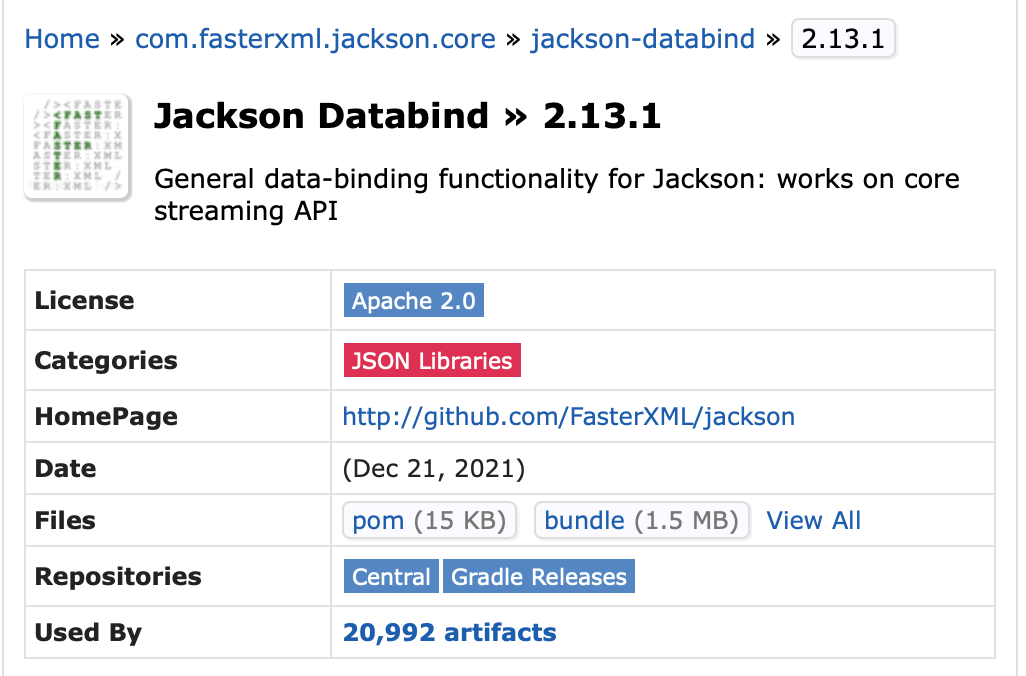Click the HomePage row label

106,417
